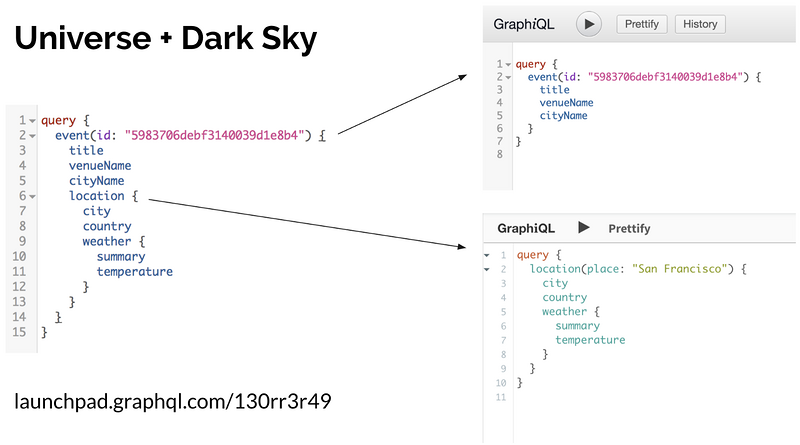Viewport: 800px width, 445px height.
Task: Click 'weather' in the lower GraphiQL editor
Action: pyautogui.click(x=564, y=311)
